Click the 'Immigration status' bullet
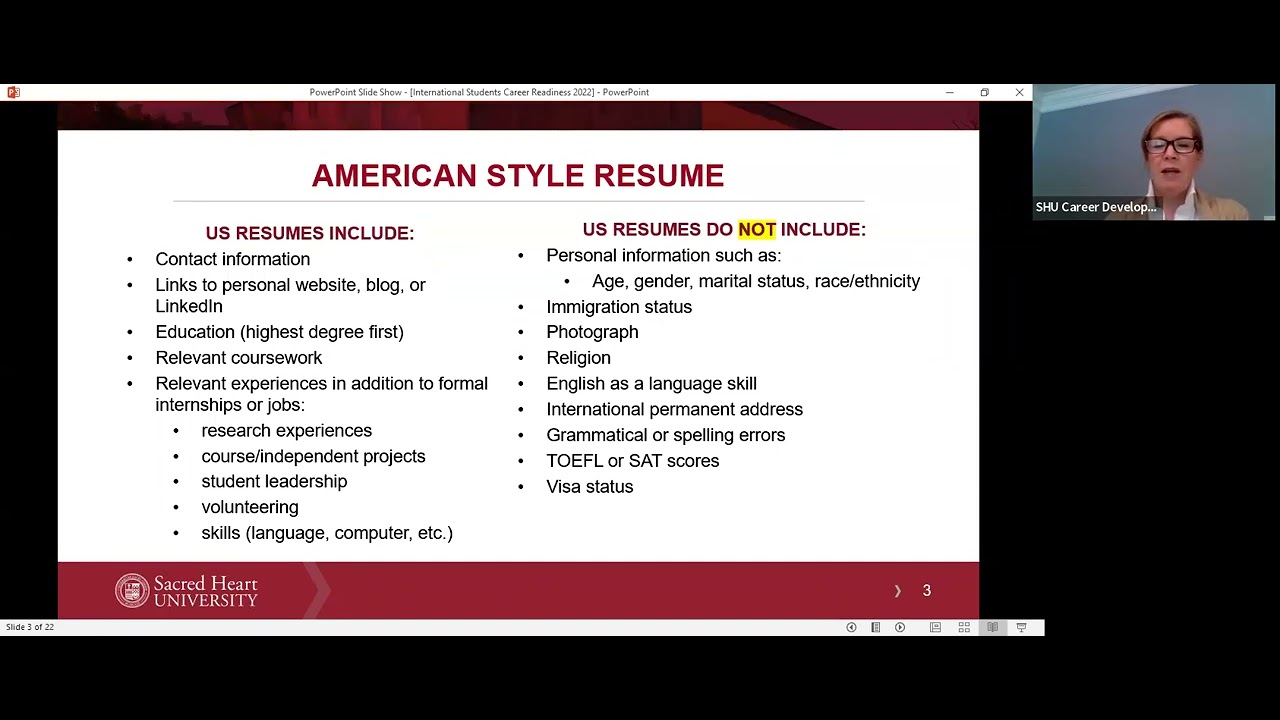Screen dimensions: 1280x720 [x=619, y=307]
